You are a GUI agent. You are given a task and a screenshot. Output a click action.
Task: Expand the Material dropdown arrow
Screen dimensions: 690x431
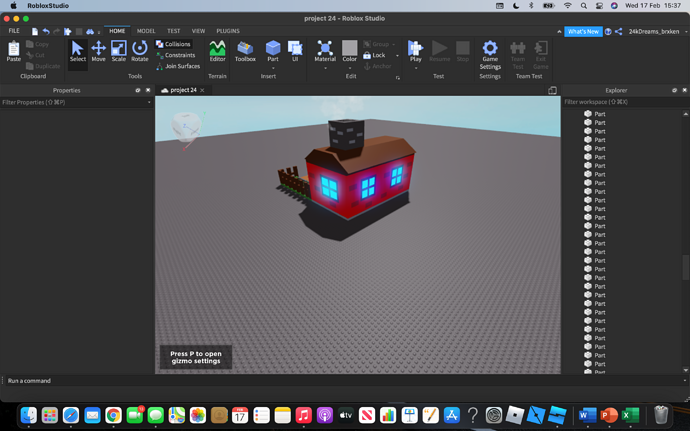click(x=325, y=68)
